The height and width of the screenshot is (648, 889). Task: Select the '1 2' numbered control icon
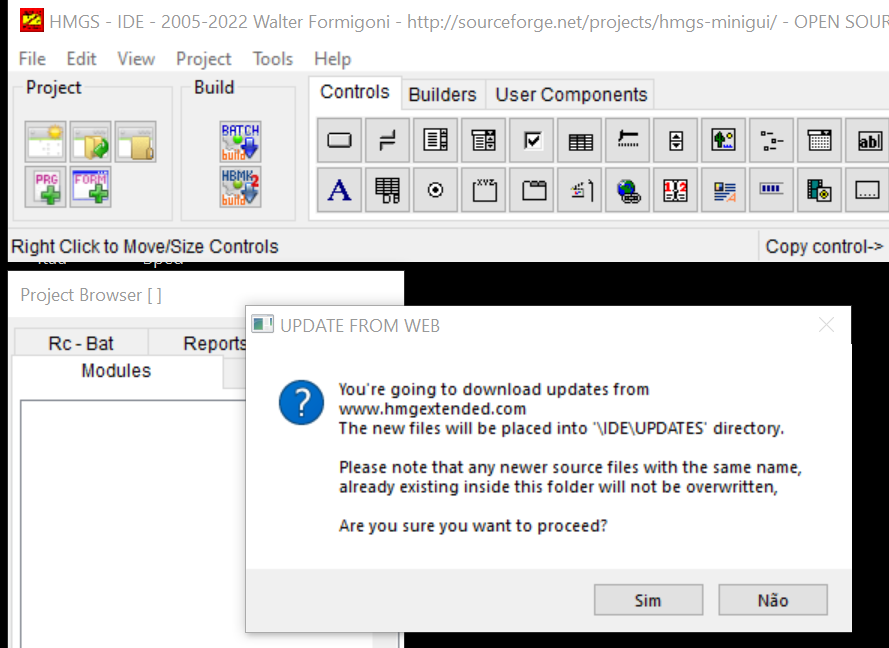point(675,190)
